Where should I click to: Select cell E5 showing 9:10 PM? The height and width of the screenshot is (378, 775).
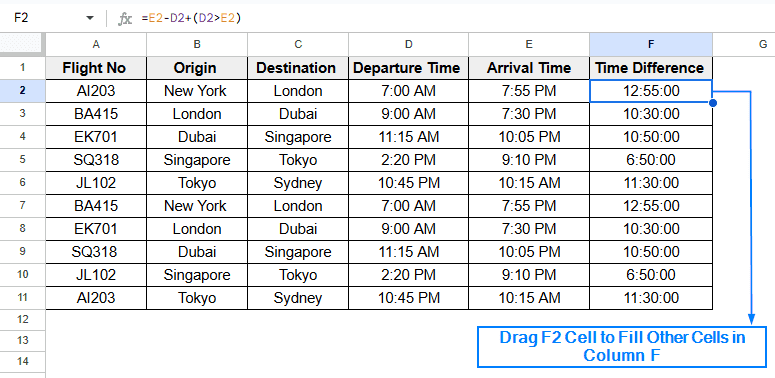(x=529, y=160)
